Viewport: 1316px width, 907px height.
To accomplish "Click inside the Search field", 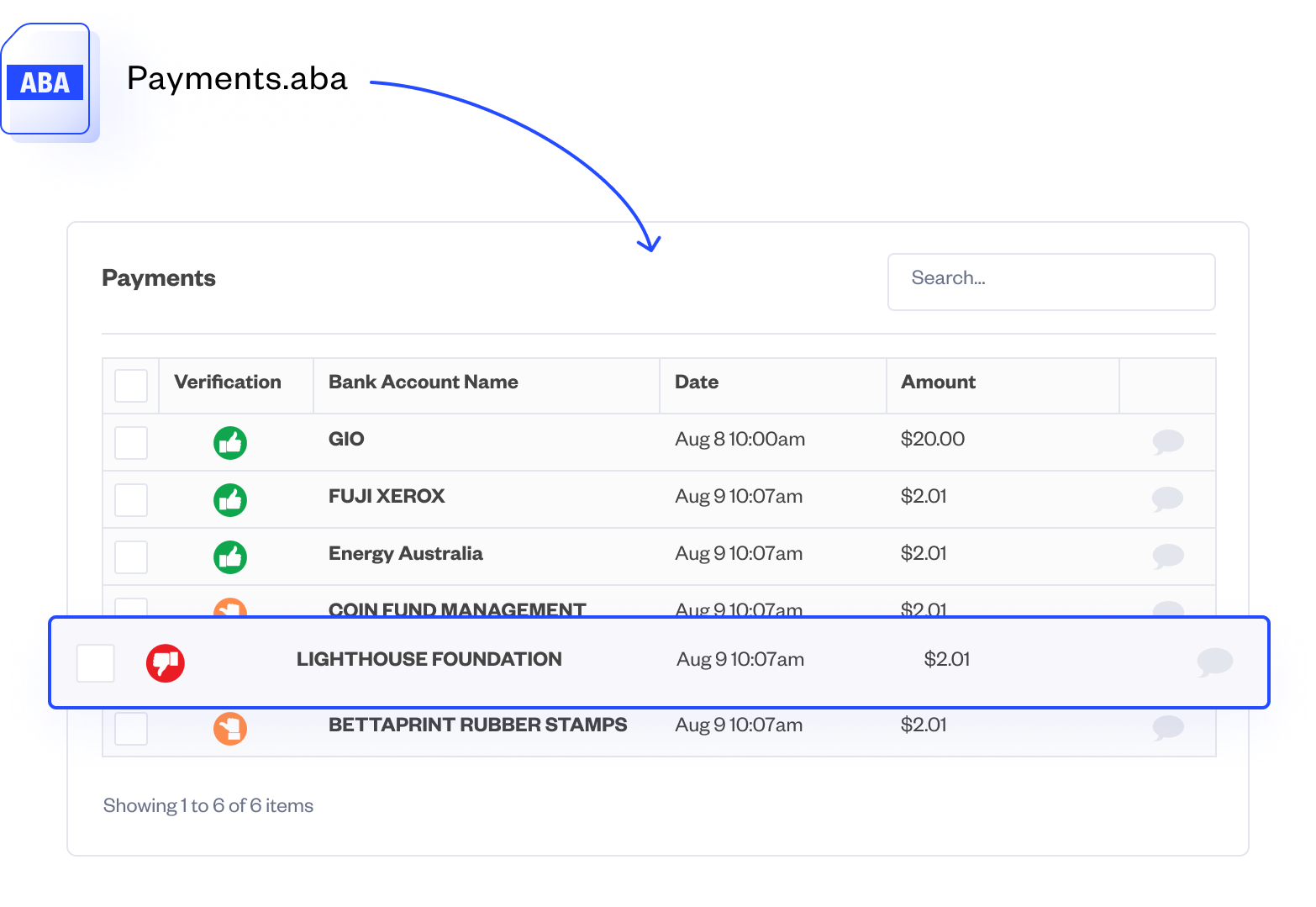I will tap(1050, 282).
